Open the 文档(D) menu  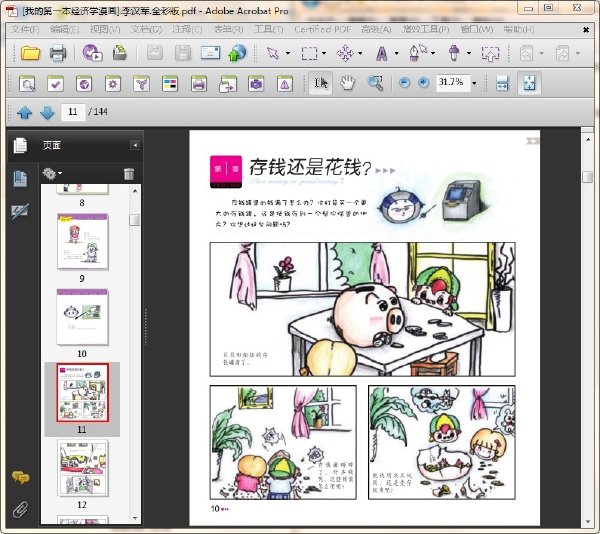tap(146, 29)
